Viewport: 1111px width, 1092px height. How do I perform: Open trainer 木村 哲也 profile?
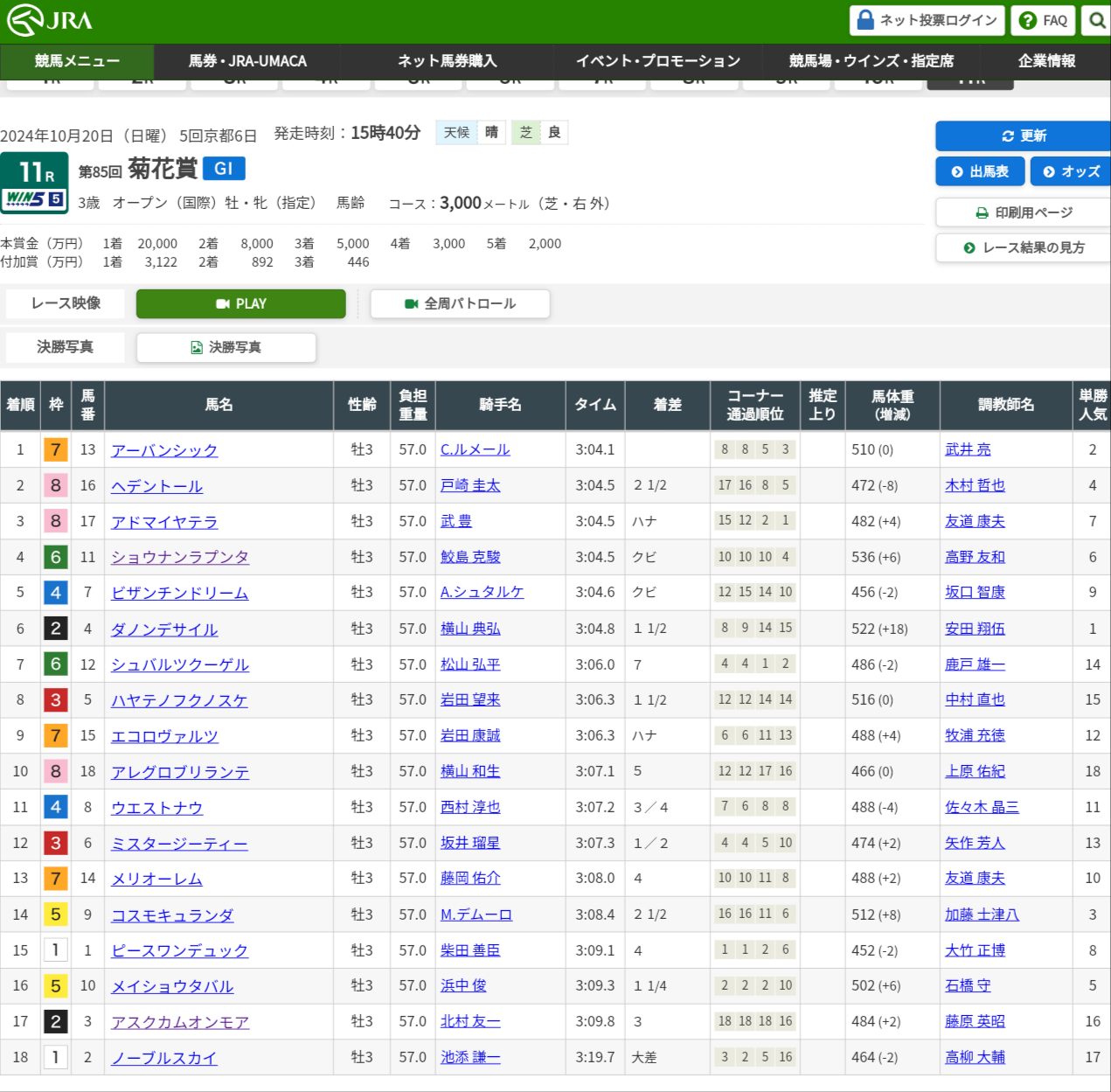click(975, 485)
